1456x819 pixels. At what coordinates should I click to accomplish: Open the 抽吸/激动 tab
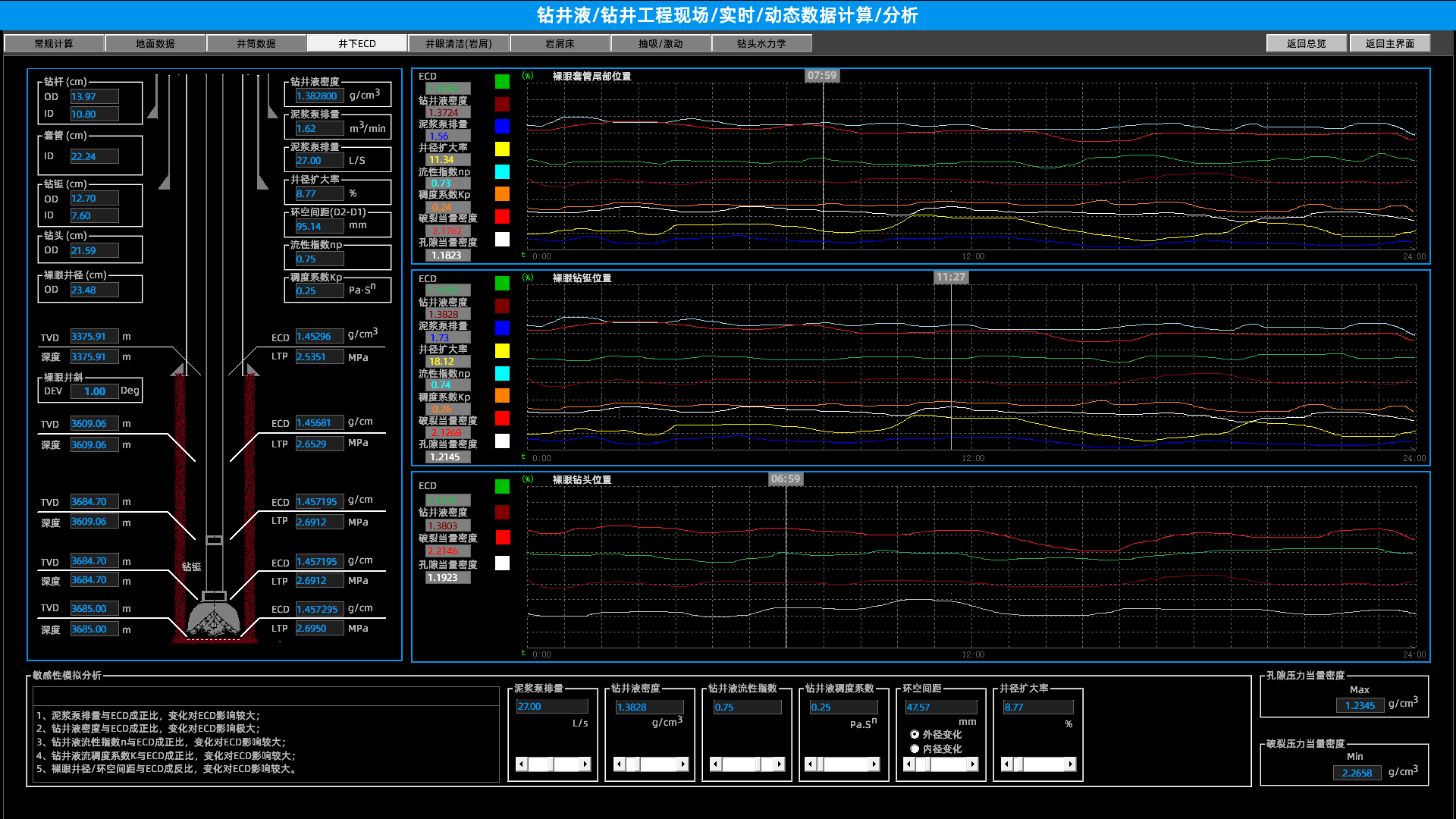pos(661,43)
